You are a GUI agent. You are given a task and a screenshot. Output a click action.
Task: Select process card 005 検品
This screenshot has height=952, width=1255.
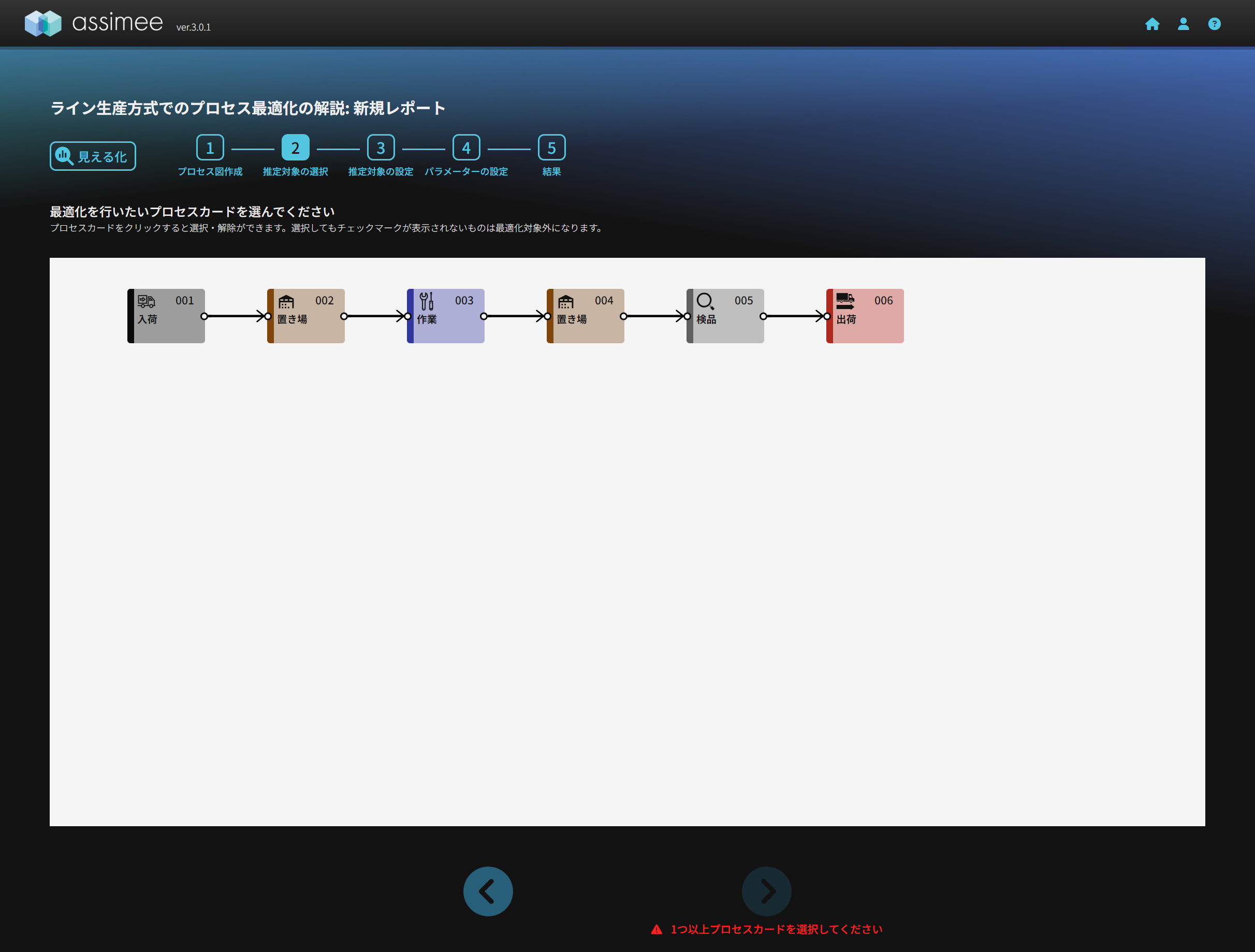[725, 316]
